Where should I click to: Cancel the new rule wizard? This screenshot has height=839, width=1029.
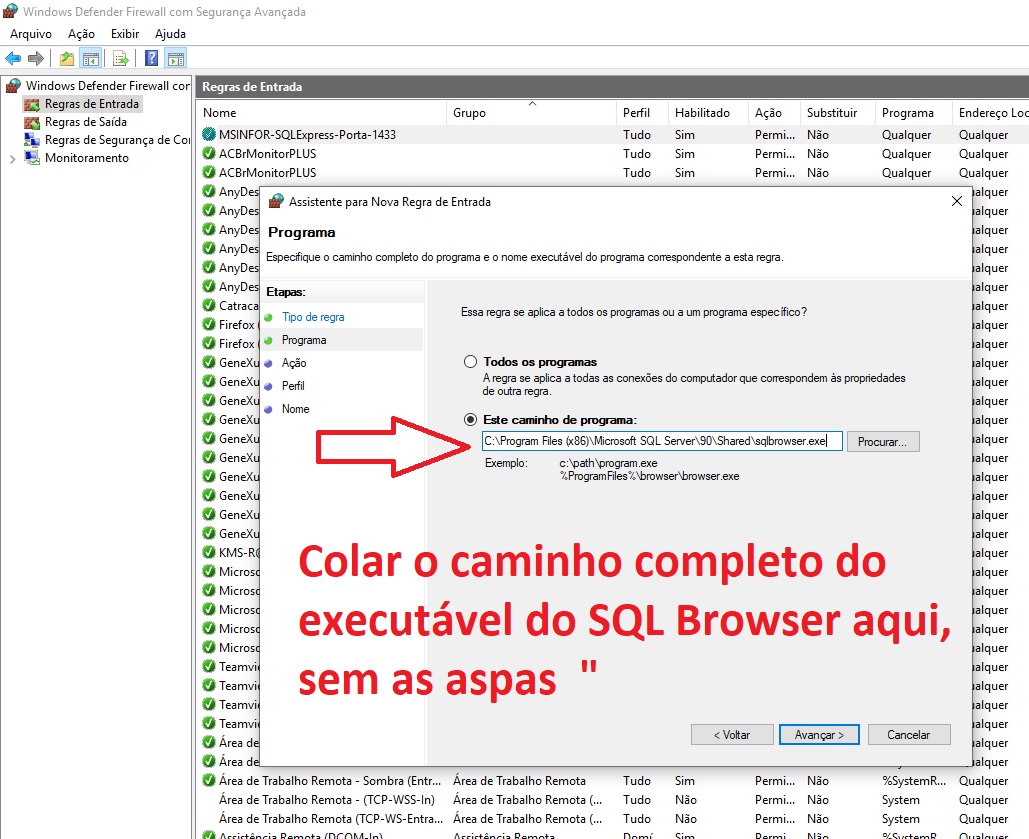[x=909, y=735]
